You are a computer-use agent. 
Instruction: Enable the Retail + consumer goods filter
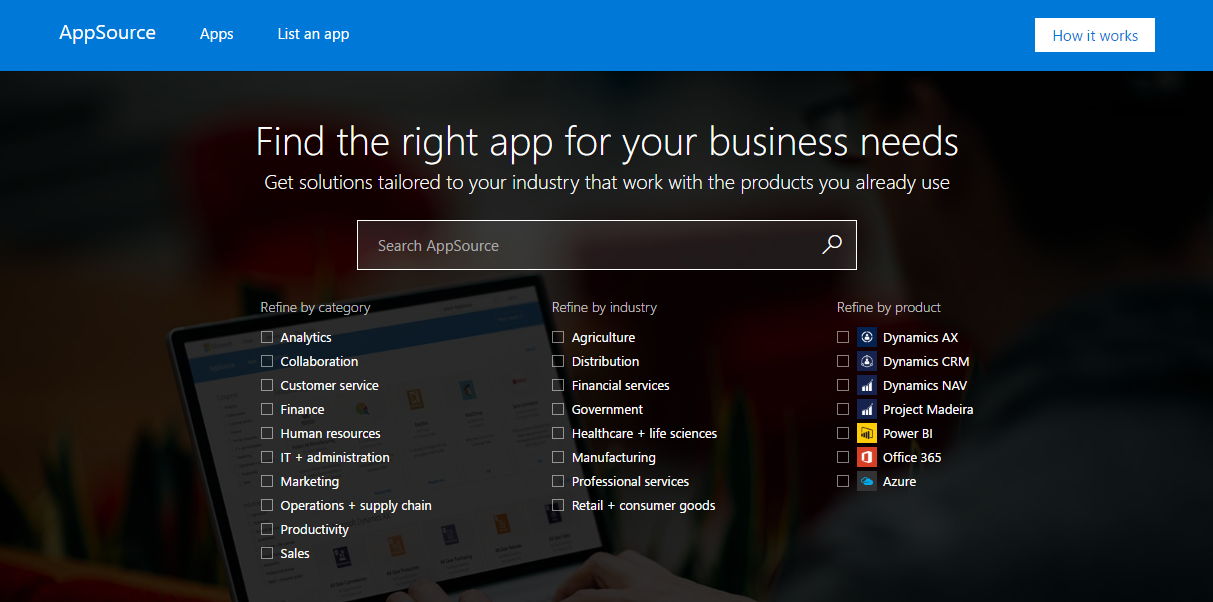tap(558, 505)
